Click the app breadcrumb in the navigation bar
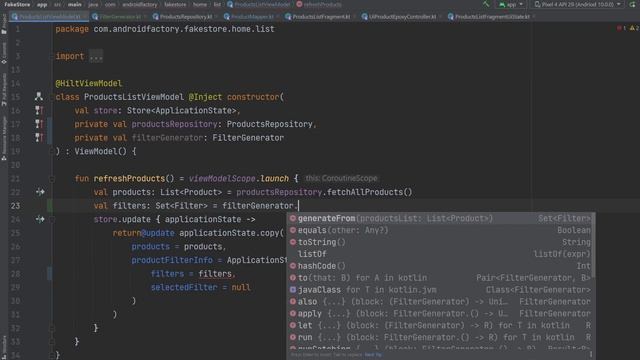The image size is (640, 360). click(x=42, y=4)
